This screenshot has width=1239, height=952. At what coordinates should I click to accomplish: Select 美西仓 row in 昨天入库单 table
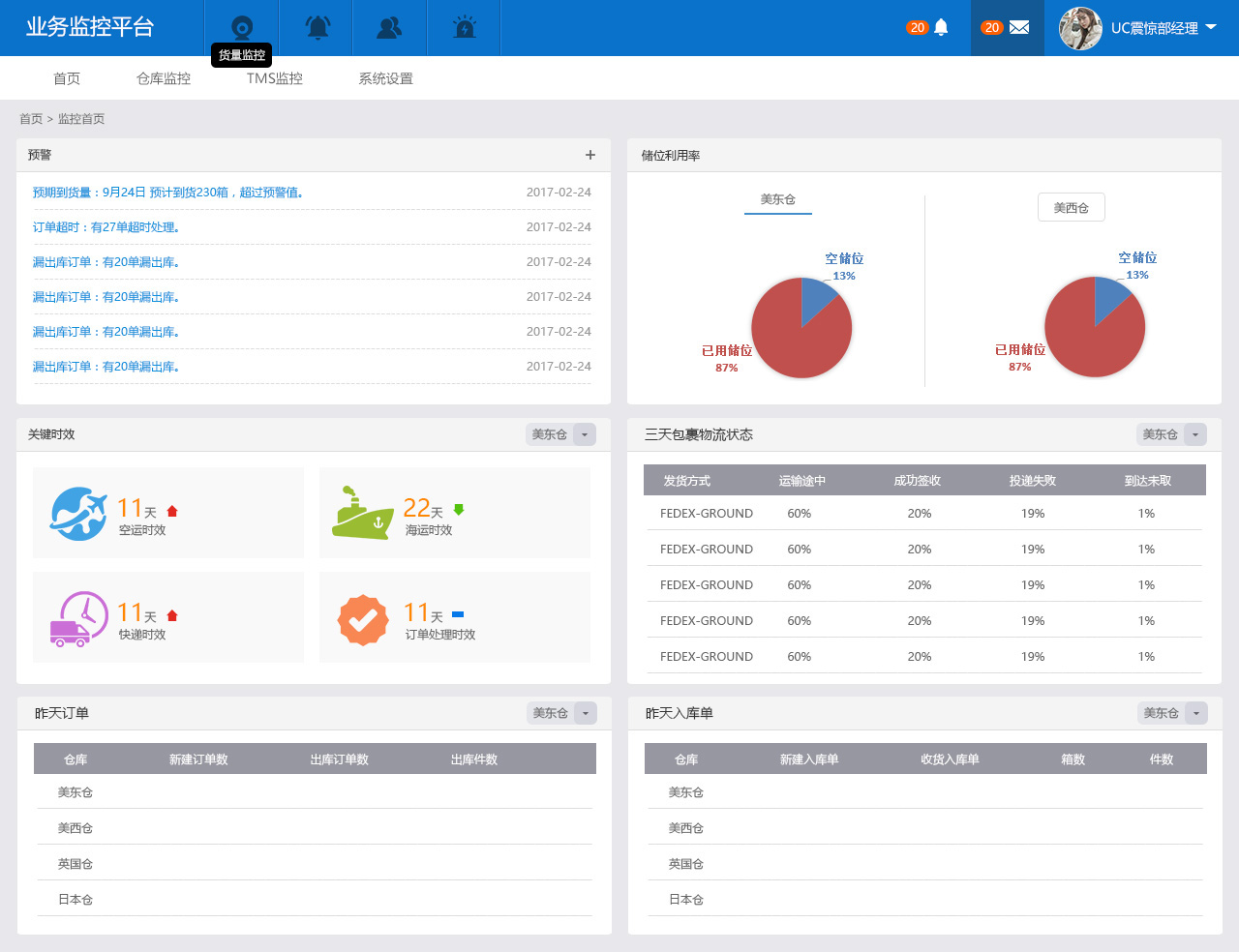point(925,828)
